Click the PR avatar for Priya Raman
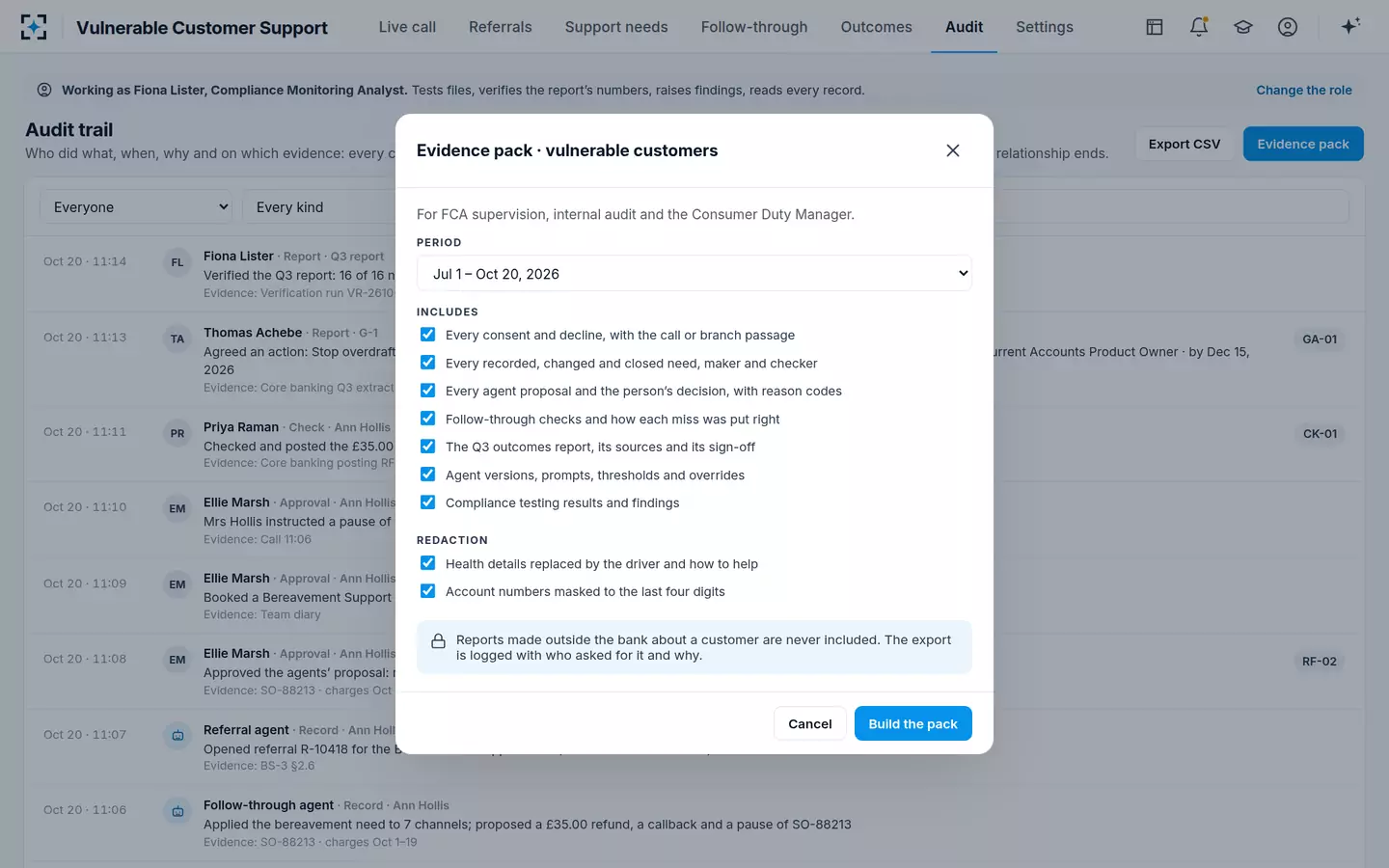The image size is (1389, 868). click(177, 433)
